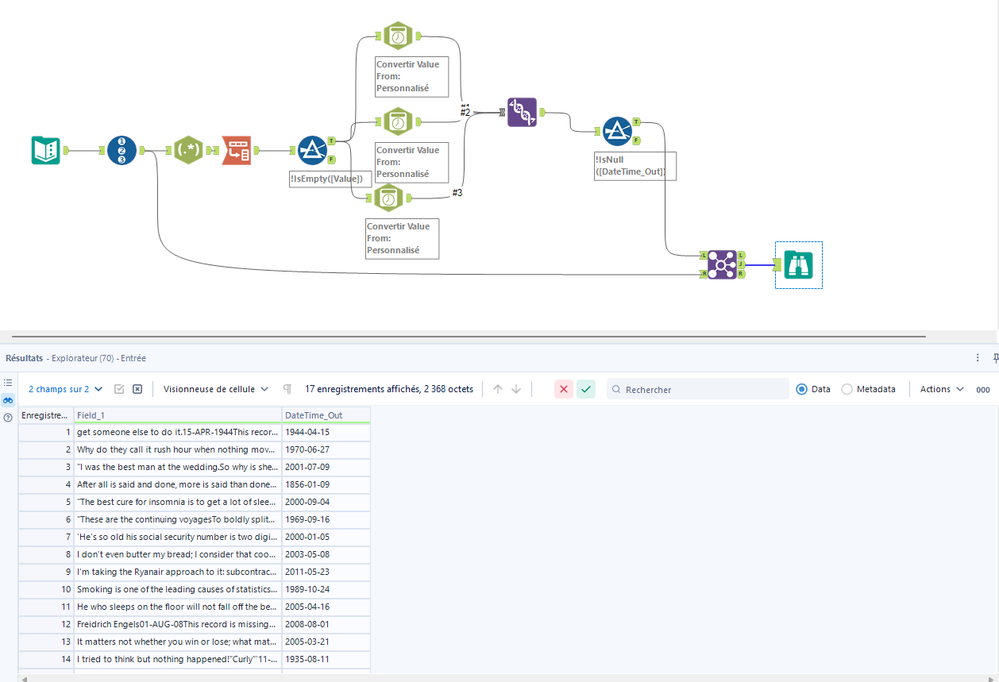Click cell starting 'Friedrich Engels01-AUG-08'
The width and height of the screenshot is (999, 682).
178,625
